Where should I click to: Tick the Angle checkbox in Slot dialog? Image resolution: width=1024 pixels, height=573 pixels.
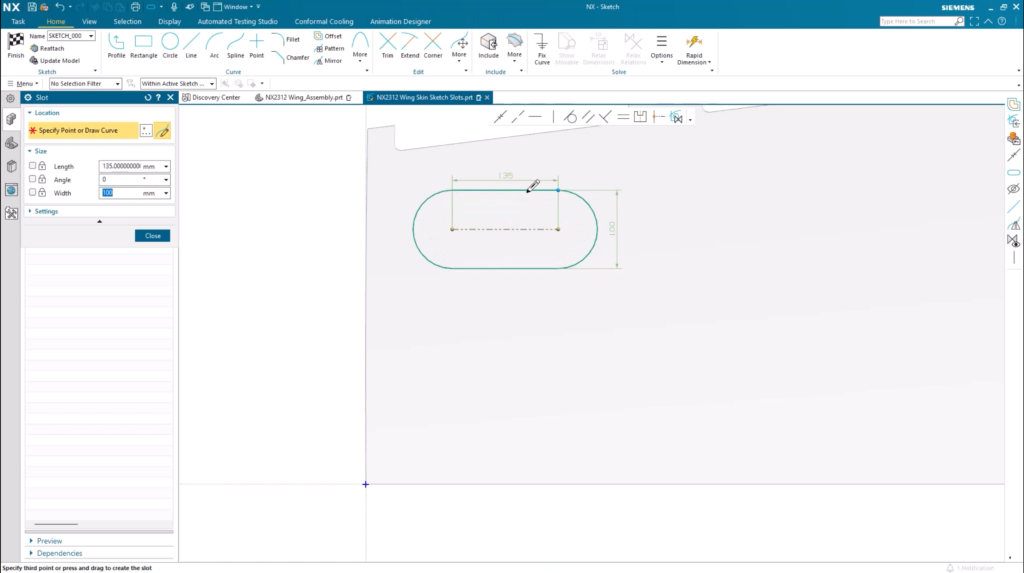(x=33, y=179)
